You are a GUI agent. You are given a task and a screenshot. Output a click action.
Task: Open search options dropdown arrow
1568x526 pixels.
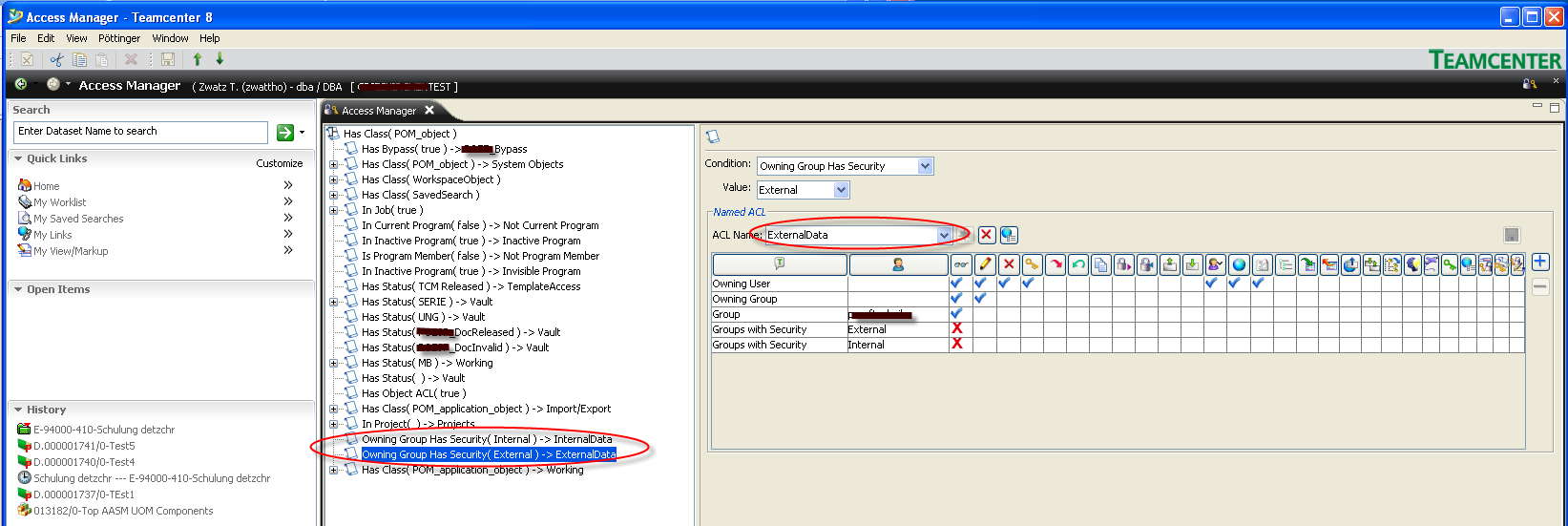302,133
